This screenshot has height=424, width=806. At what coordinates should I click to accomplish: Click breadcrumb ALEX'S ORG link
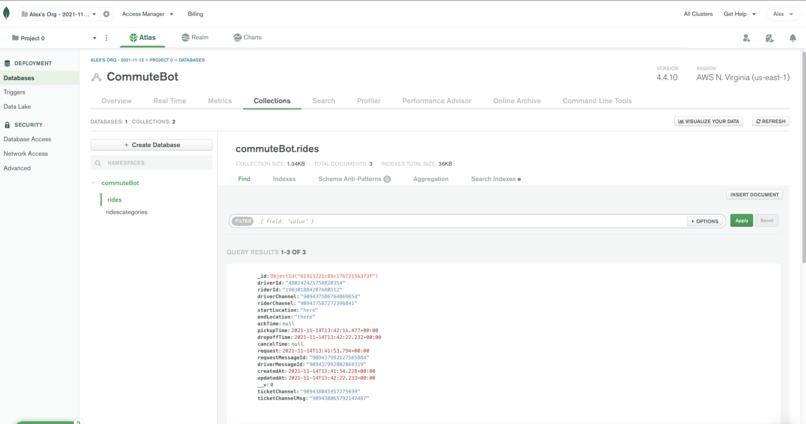click(117, 60)
